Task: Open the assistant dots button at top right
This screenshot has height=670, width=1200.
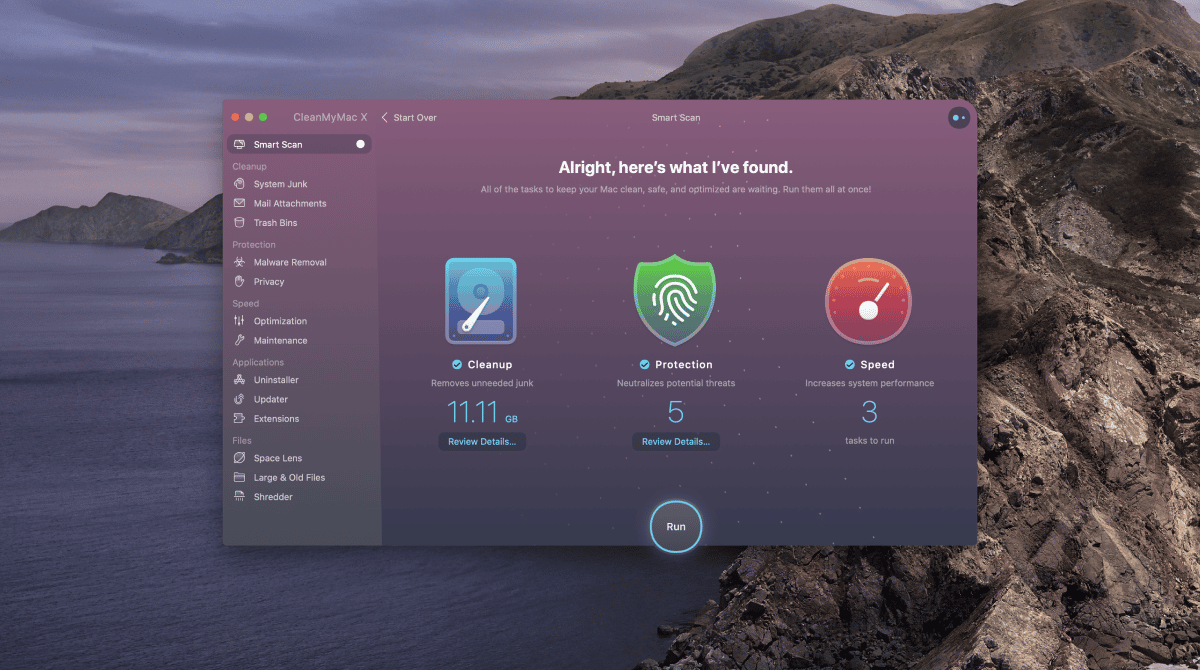Action: pos(959,117)
